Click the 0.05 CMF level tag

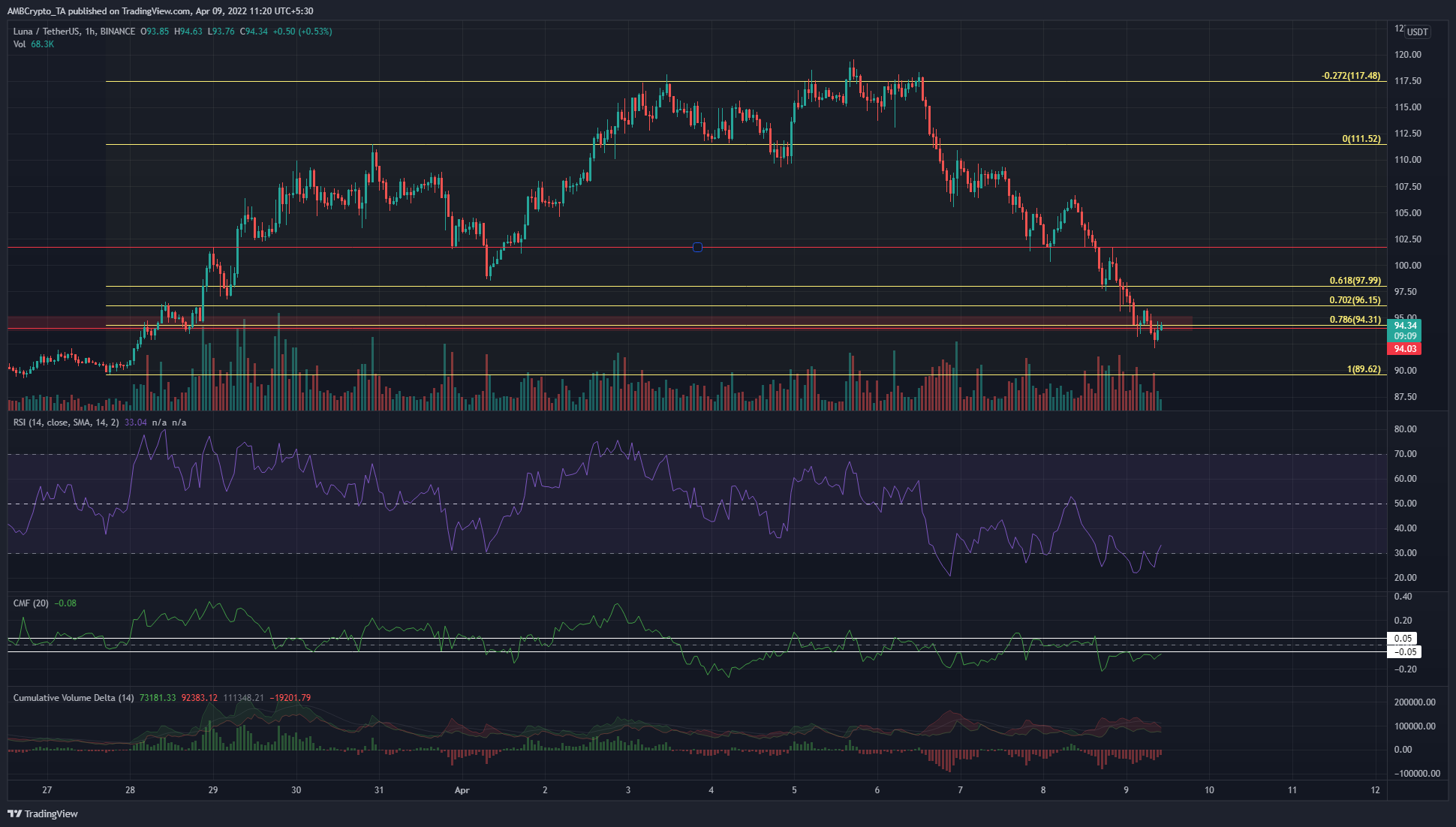(1402, 639)
